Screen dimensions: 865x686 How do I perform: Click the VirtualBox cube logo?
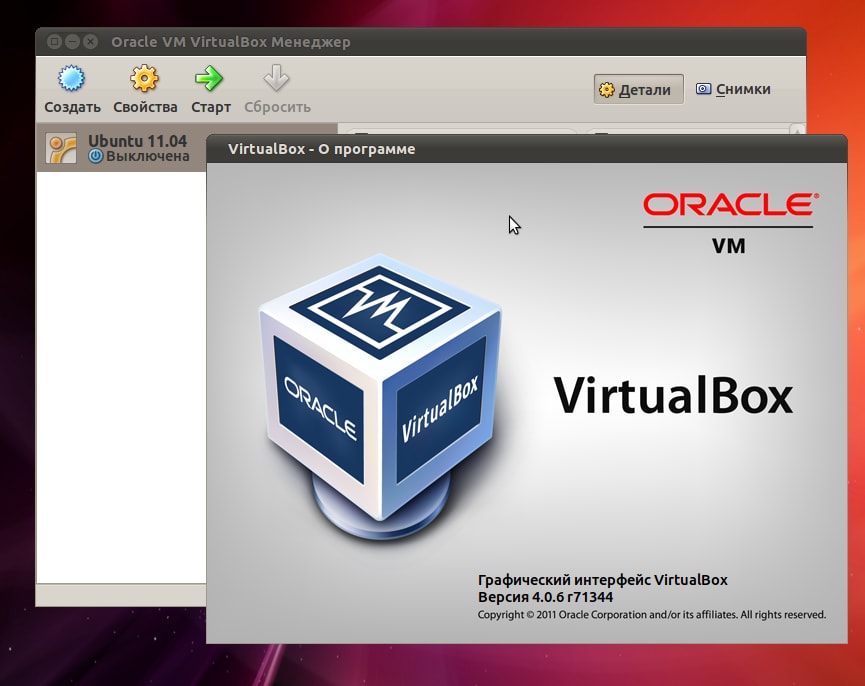(381, 396)
